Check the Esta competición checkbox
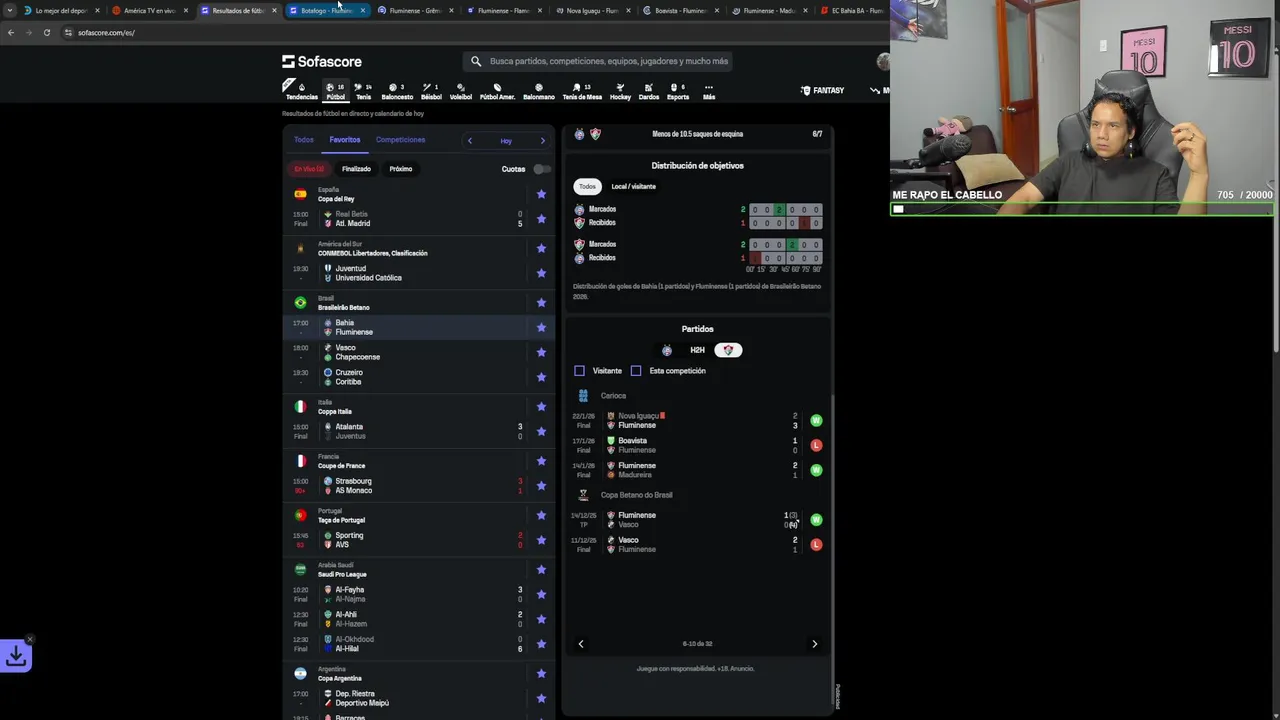Screen dimensions: 1280x720 (x=636, y=371)
